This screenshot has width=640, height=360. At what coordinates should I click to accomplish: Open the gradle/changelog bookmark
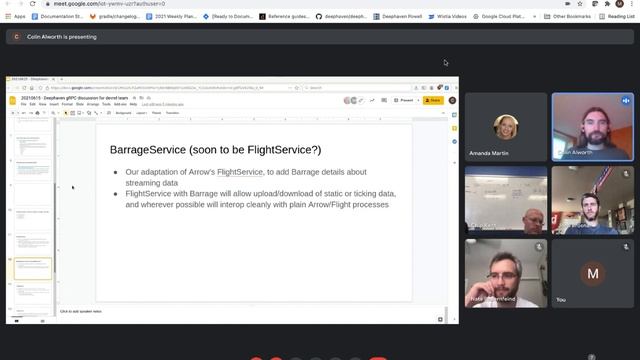[115, 16]
